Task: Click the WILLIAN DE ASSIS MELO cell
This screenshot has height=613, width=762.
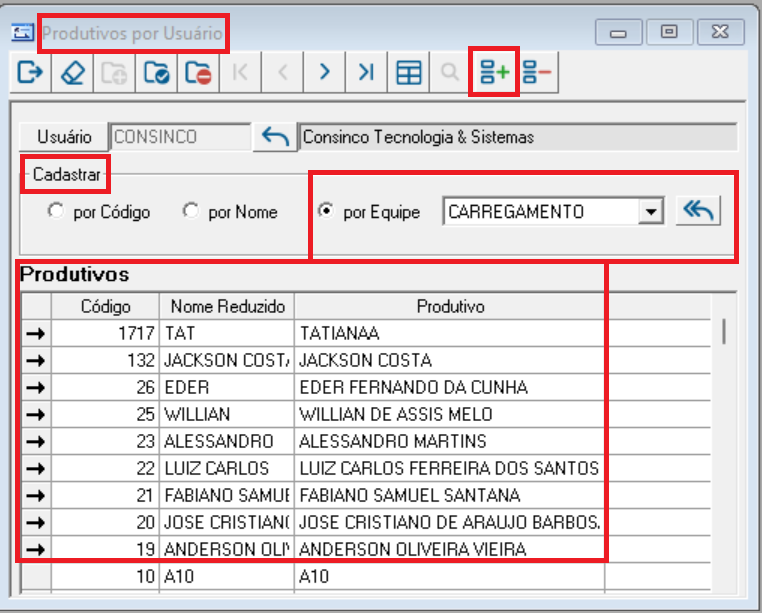Action: [450, 414]
